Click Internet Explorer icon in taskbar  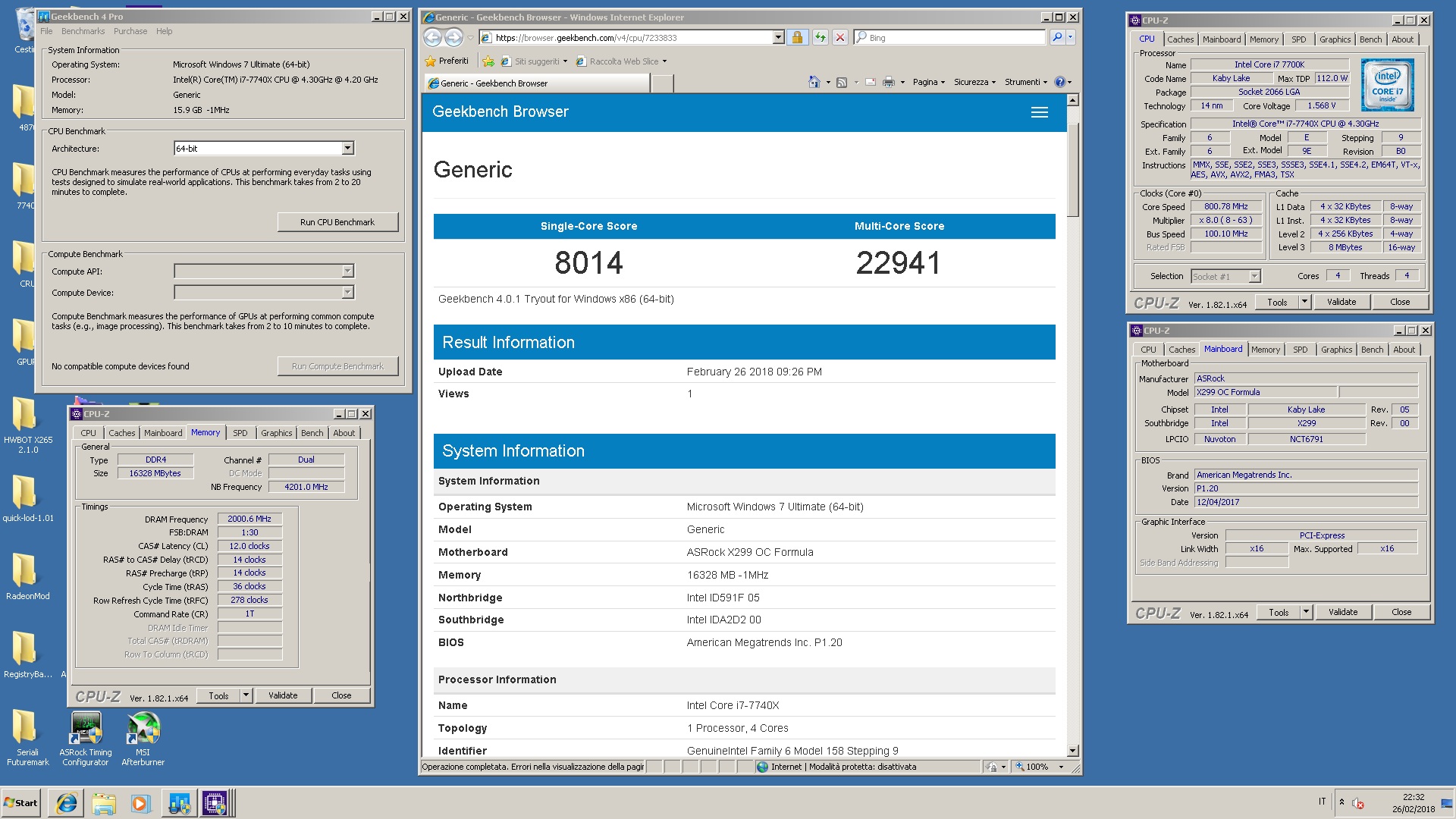tap(67, 803)
